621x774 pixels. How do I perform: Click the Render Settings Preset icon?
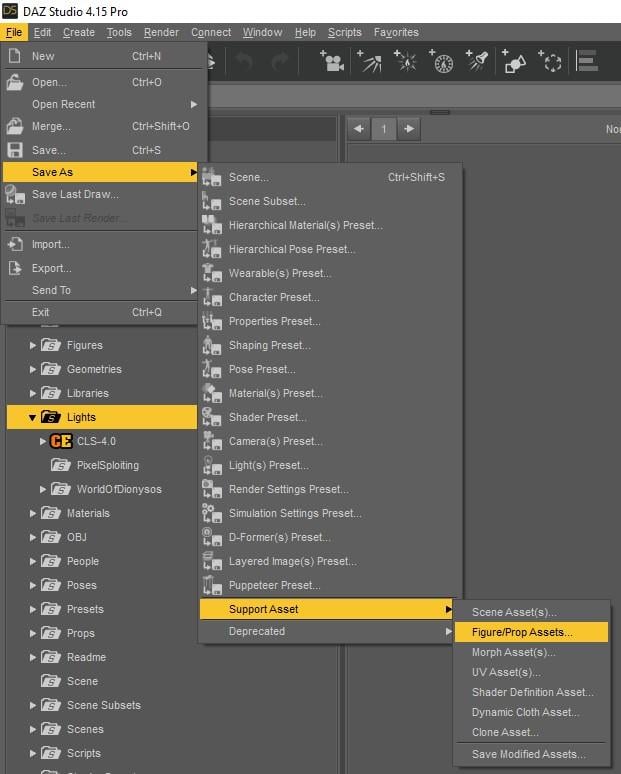pos(211,489)
